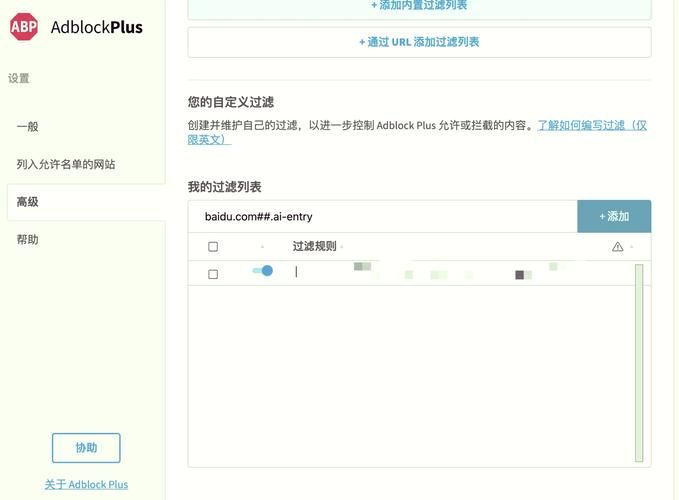The height and width of the screenshot is (500, 679).
Task: Tick the checkbox of the first filter row
Action: pos(213,274)
